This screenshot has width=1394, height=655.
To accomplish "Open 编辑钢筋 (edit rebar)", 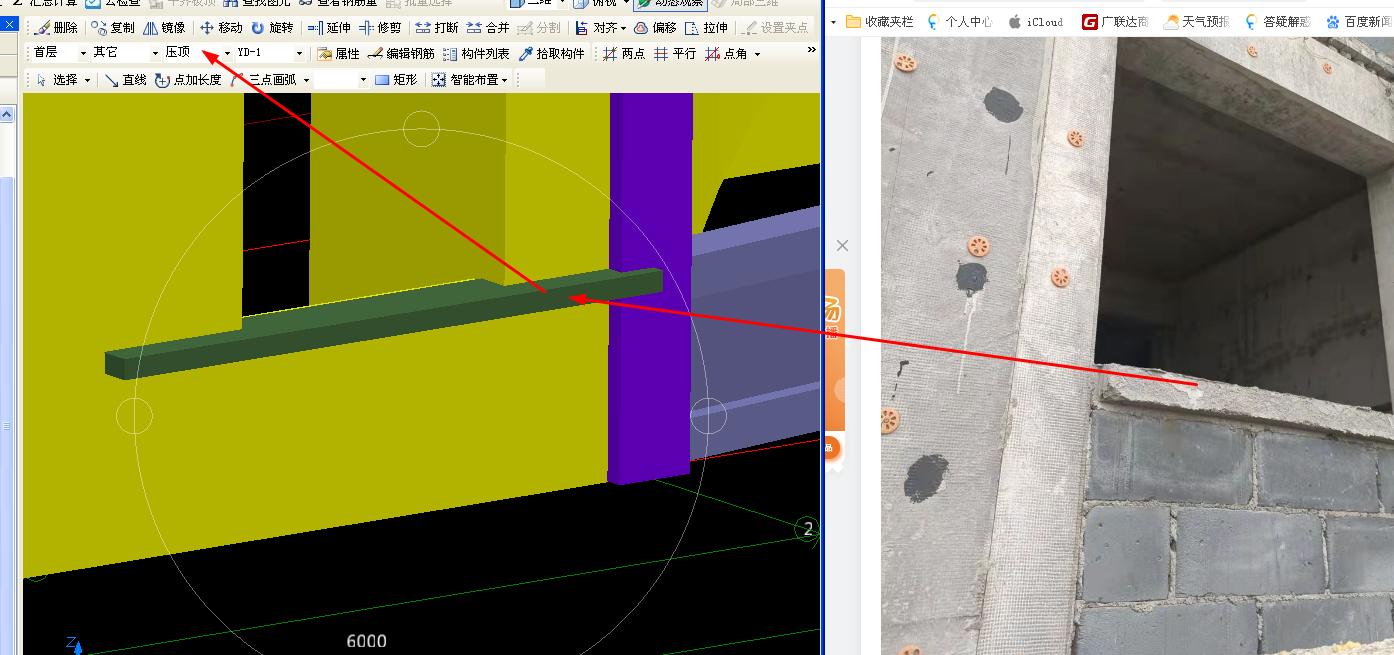I will coord(401,54).
